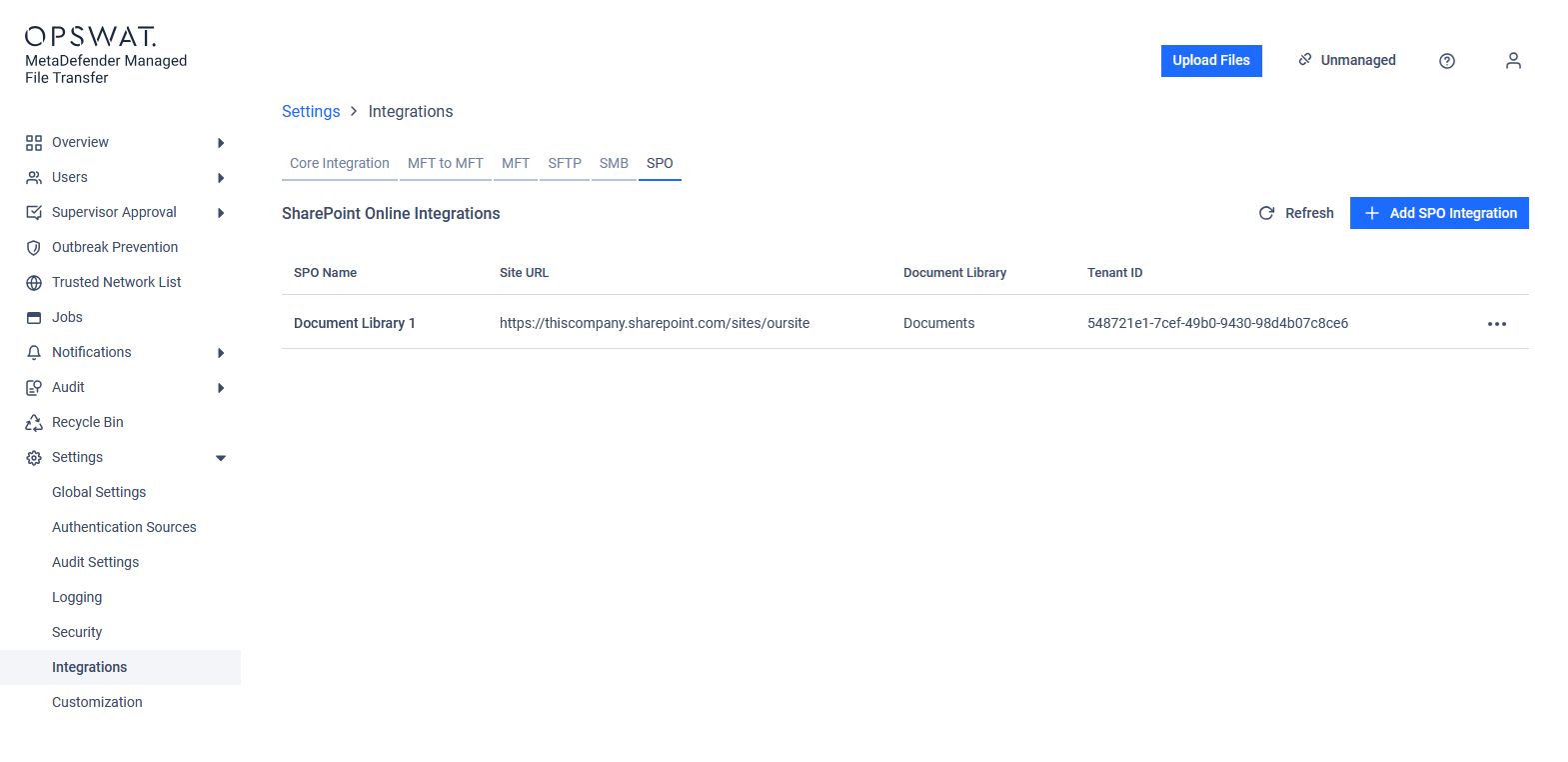The width and height of the screenshot is (1568, 762).
Task: Click the Documents library cell
Action: tap(938, 323)
